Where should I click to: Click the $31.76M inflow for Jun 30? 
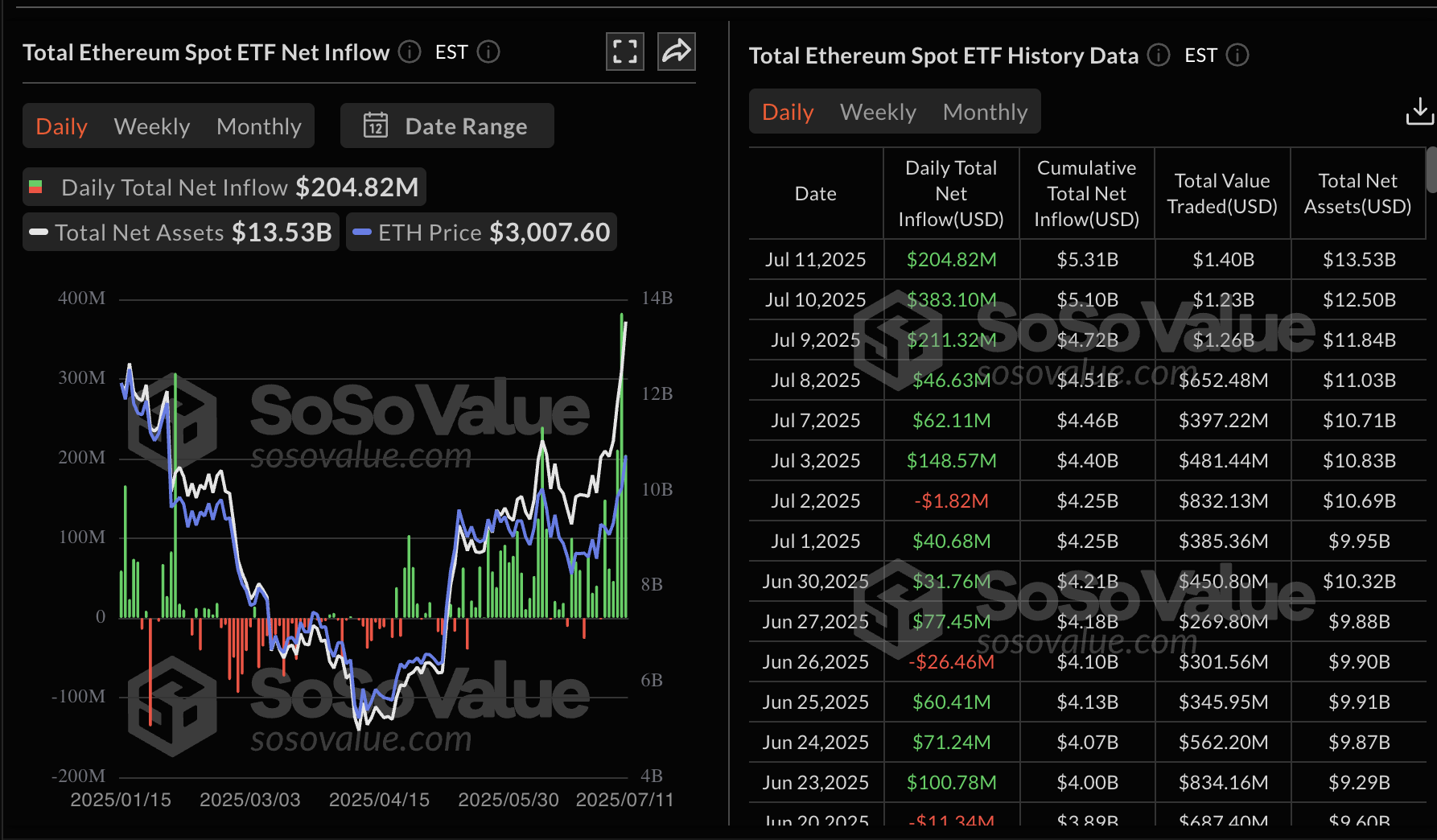pyautogui.click(x=952, y=581)
